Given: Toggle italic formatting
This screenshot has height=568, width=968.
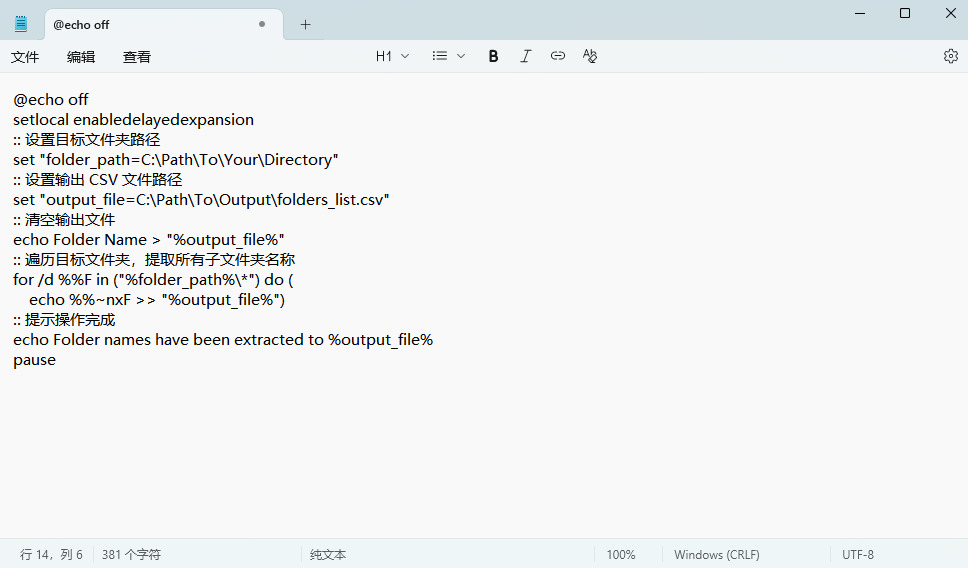Looking at the screenshot, I should click(525, 56).
